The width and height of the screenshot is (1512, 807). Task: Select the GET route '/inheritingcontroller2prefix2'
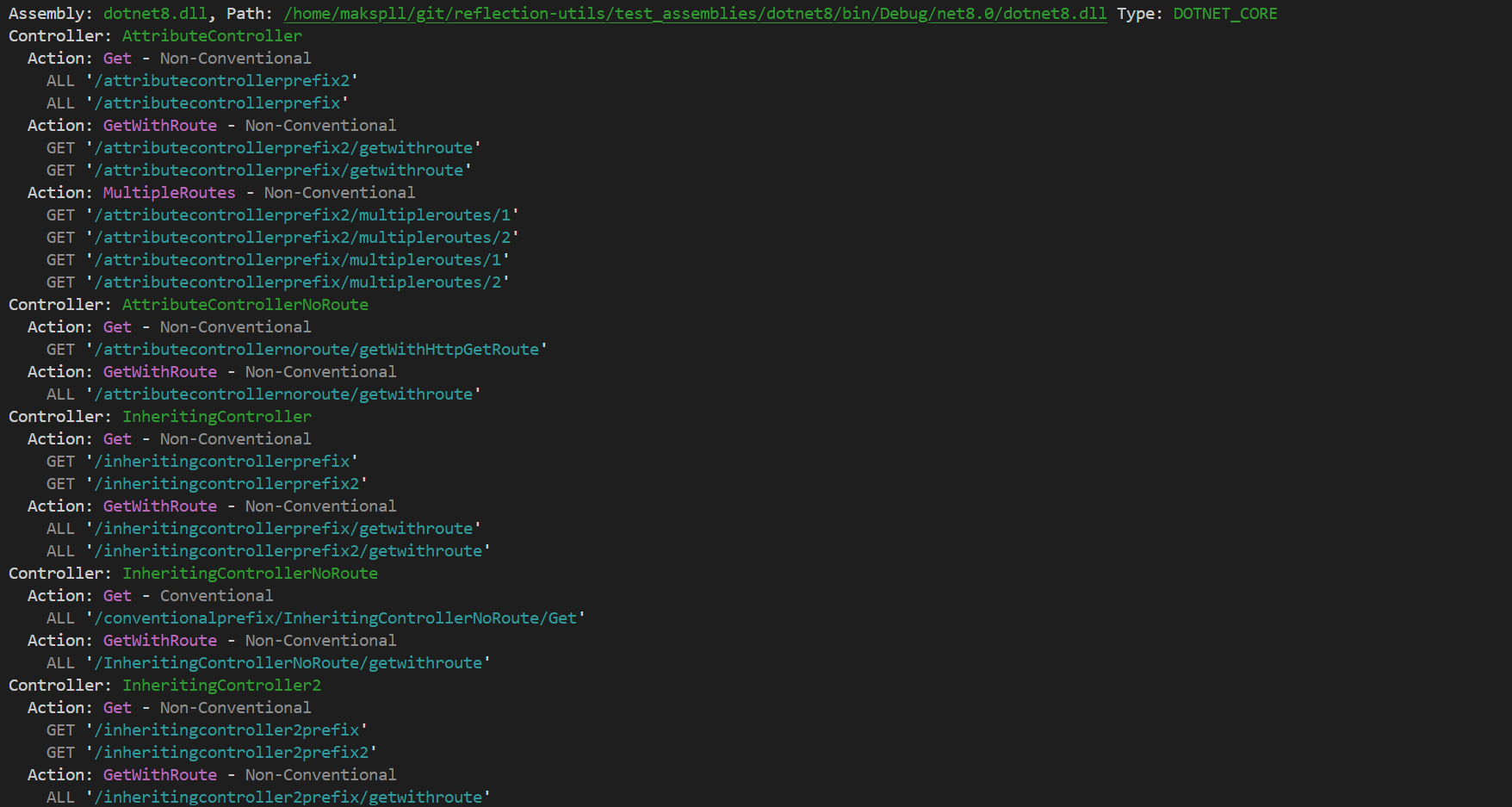[x=232, y=753]
